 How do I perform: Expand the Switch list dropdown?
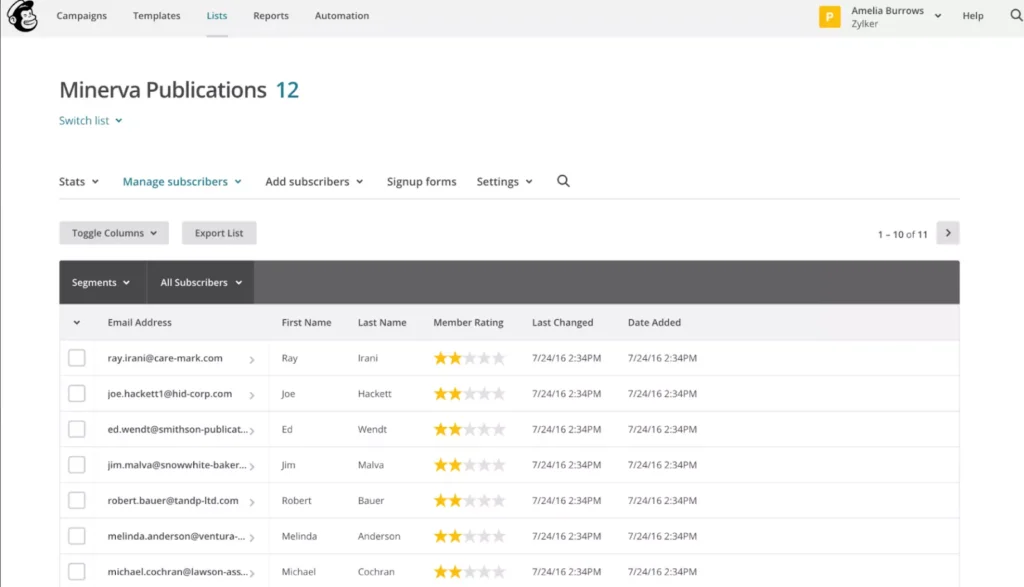pyautogui.click(x=90, y=120)
